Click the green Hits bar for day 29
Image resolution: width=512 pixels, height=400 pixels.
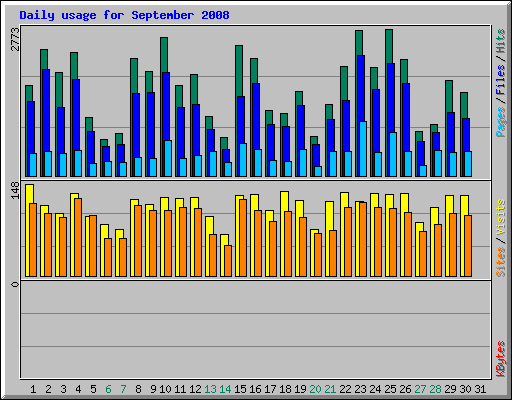tap(449, 96)
